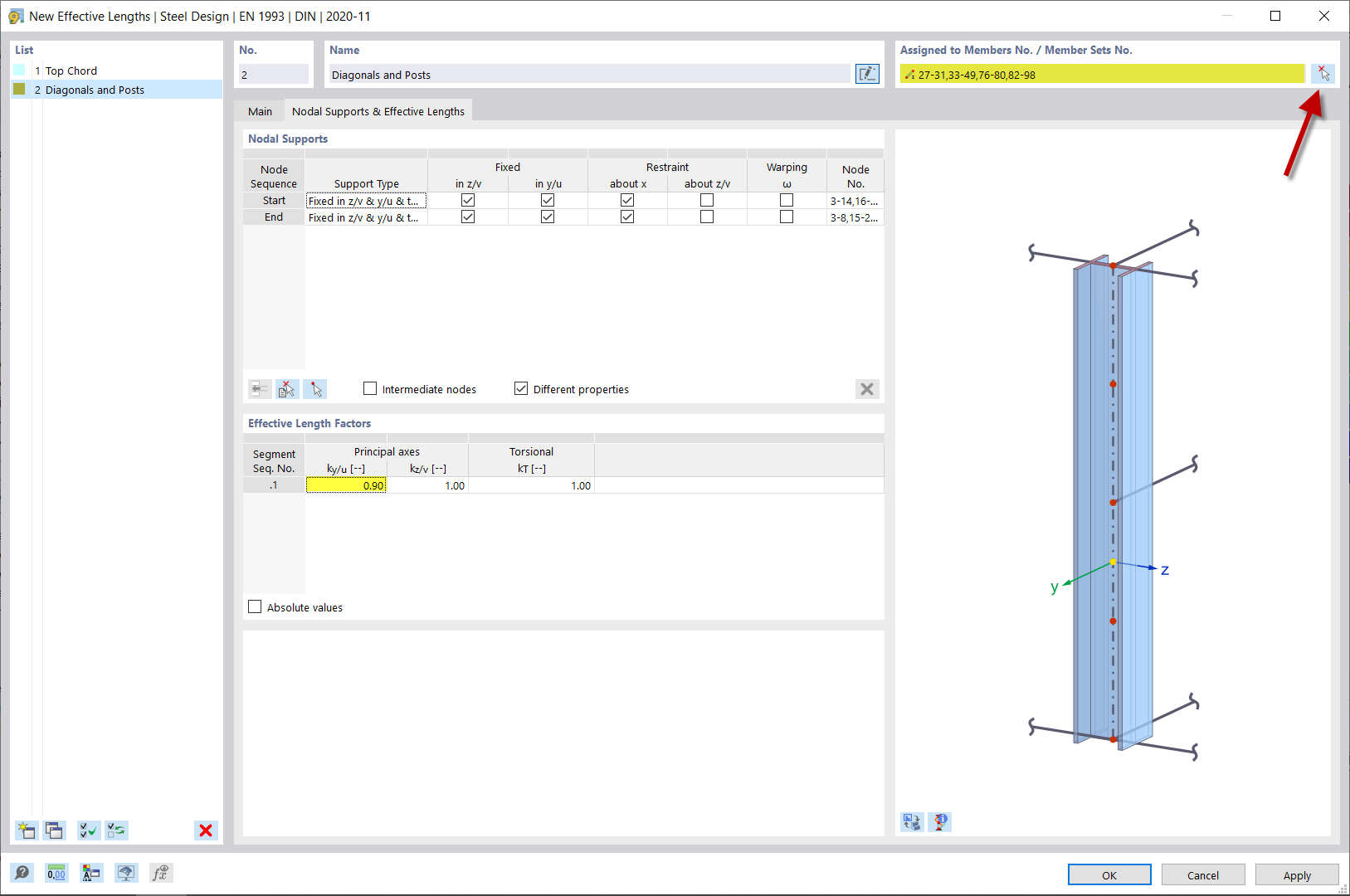Confirm with the OK button
The width and height of the screenshot is (1350, 896).
1109,875
